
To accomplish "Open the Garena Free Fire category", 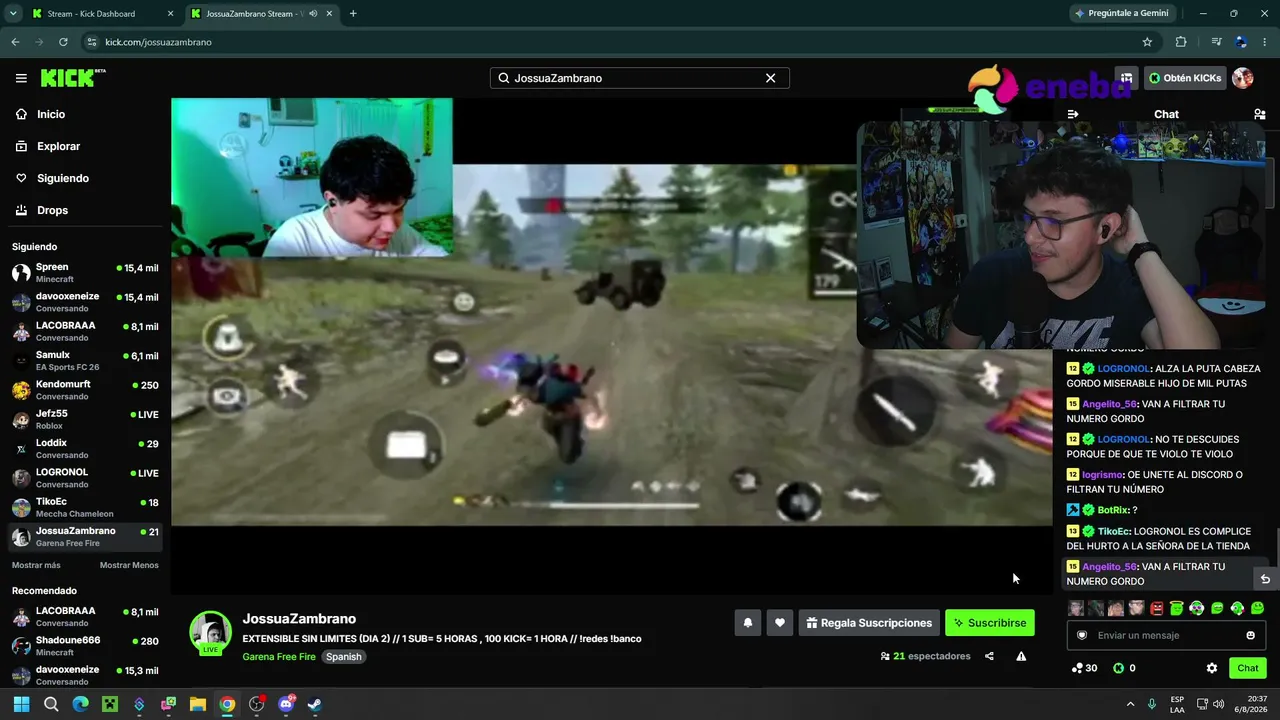I will 279,657.
